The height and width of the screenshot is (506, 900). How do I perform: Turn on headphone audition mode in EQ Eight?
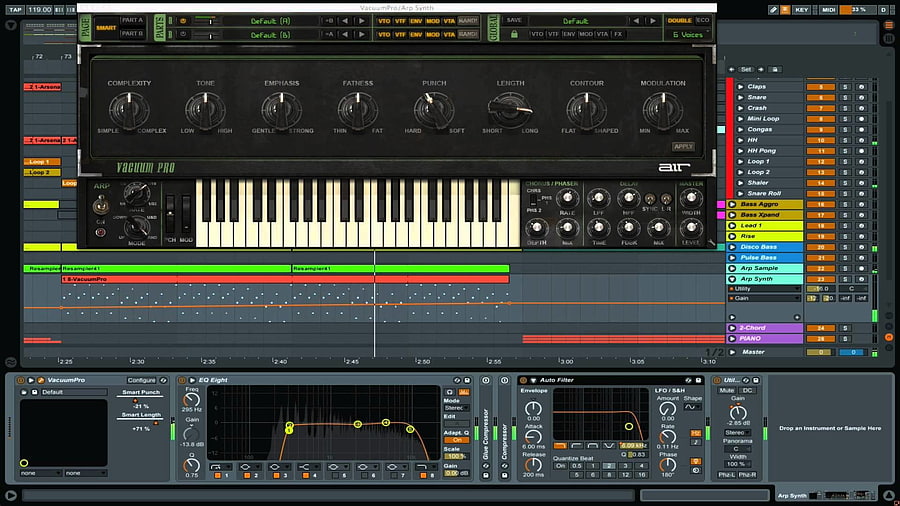(x=449, y=392)
